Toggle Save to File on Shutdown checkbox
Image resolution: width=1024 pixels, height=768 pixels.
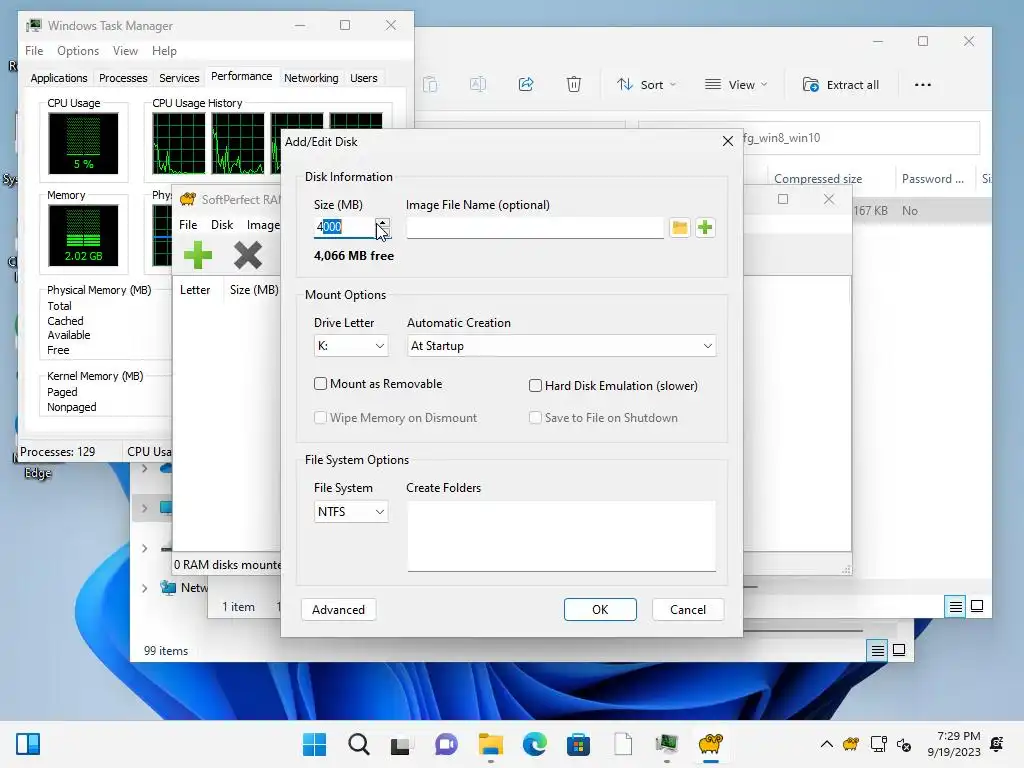[x=535, y=417]
